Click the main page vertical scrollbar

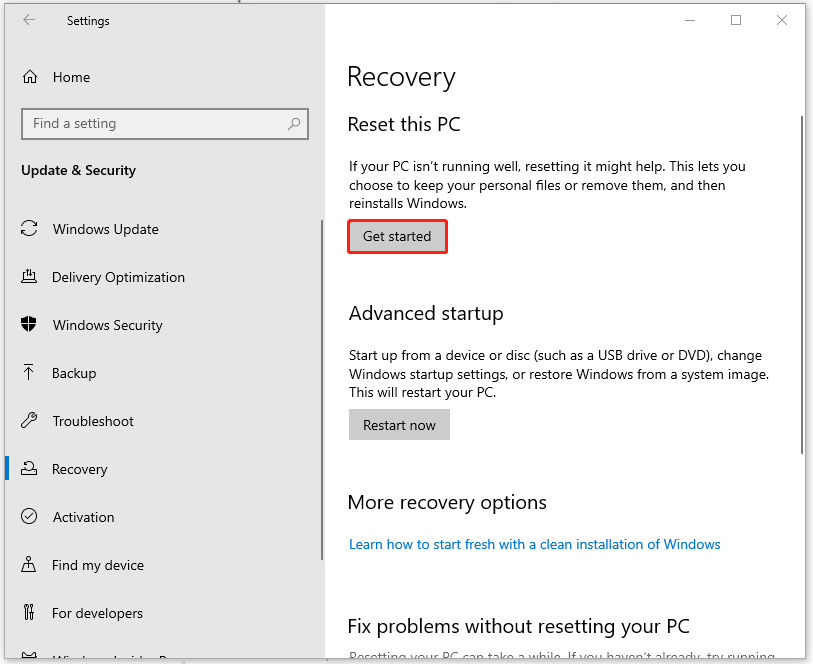click(801, 285)
